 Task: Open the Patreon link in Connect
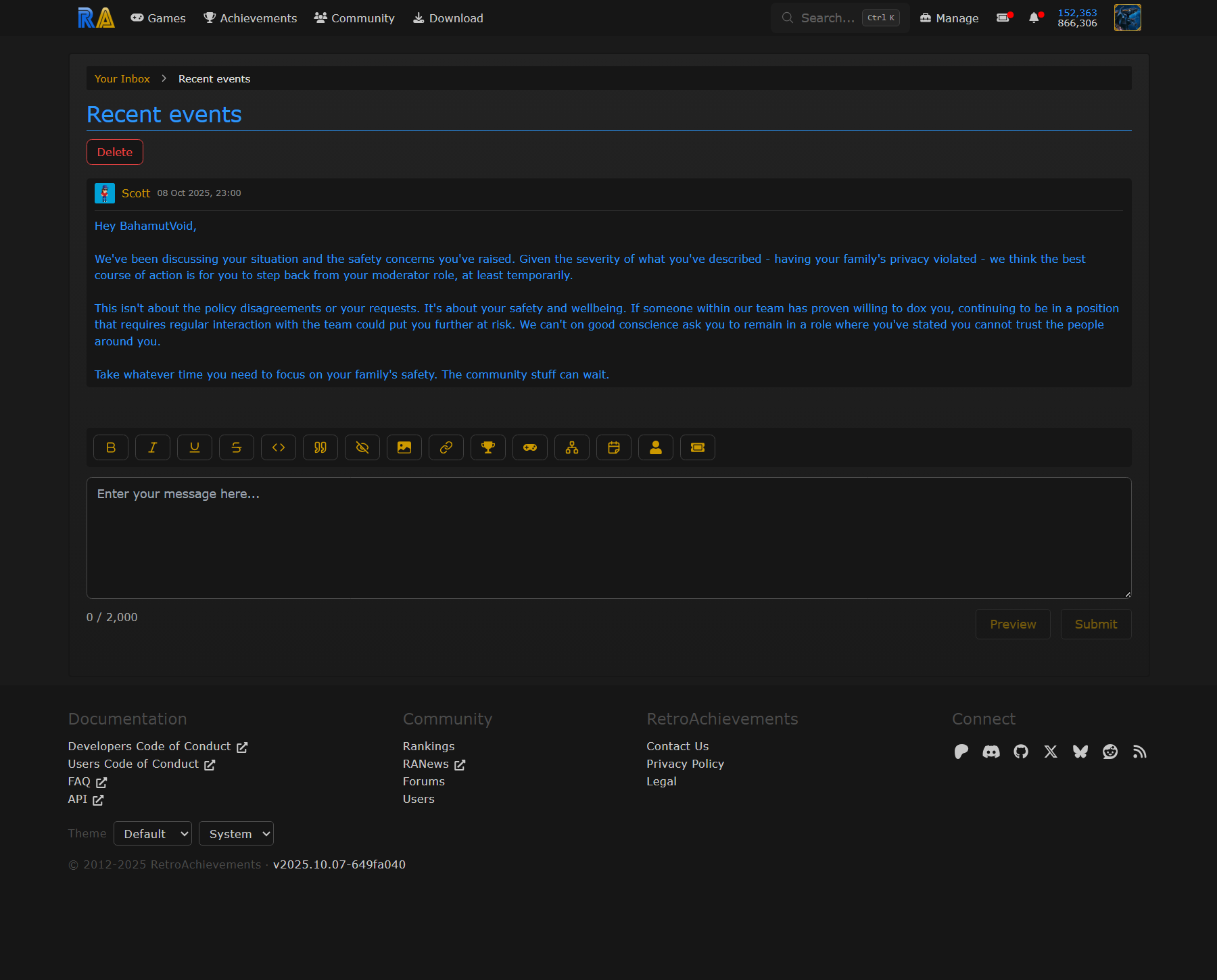[x=961, y=752]
